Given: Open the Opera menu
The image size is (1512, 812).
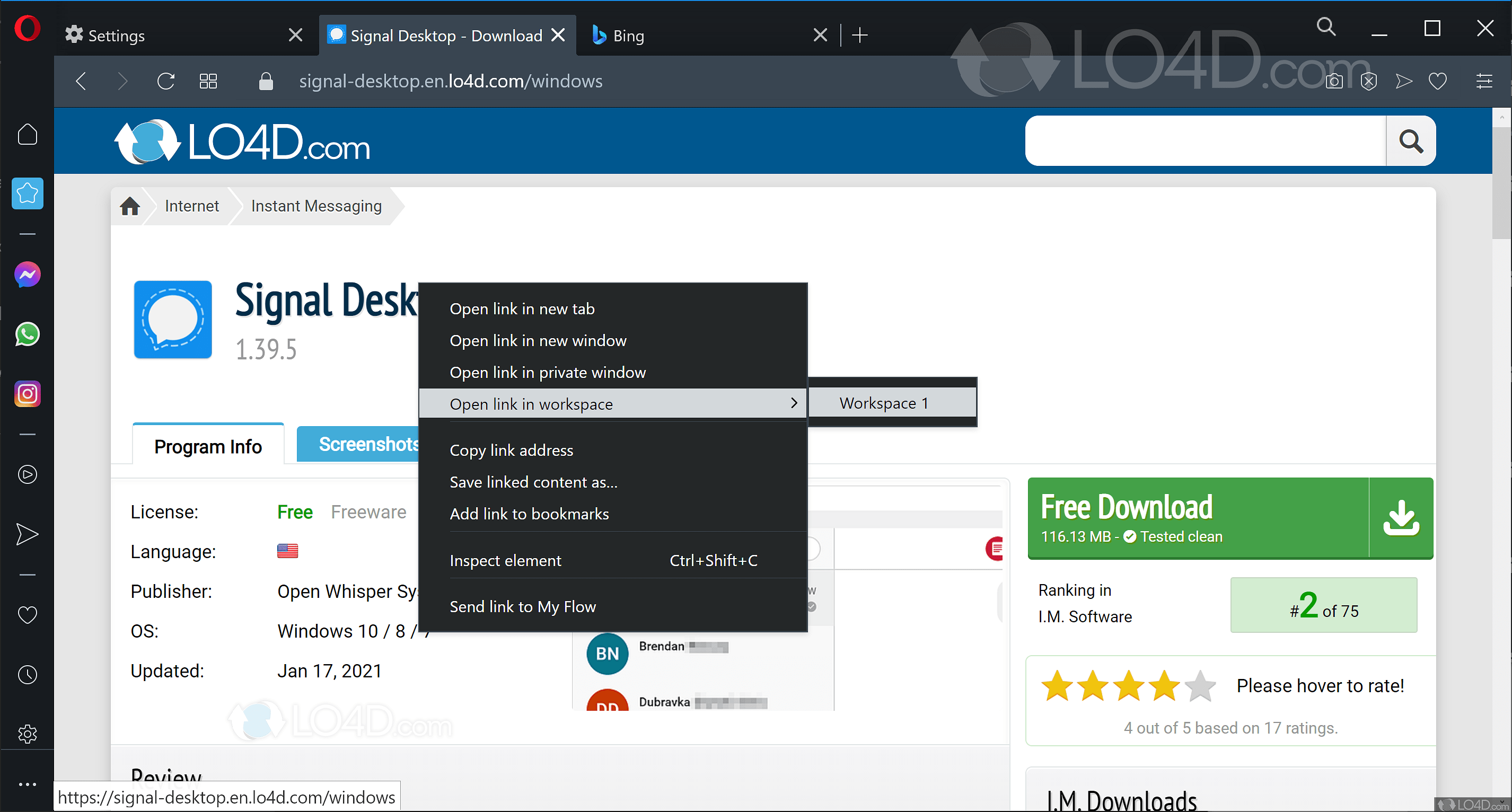Looking at the screenshot, I should click(28, 28).
